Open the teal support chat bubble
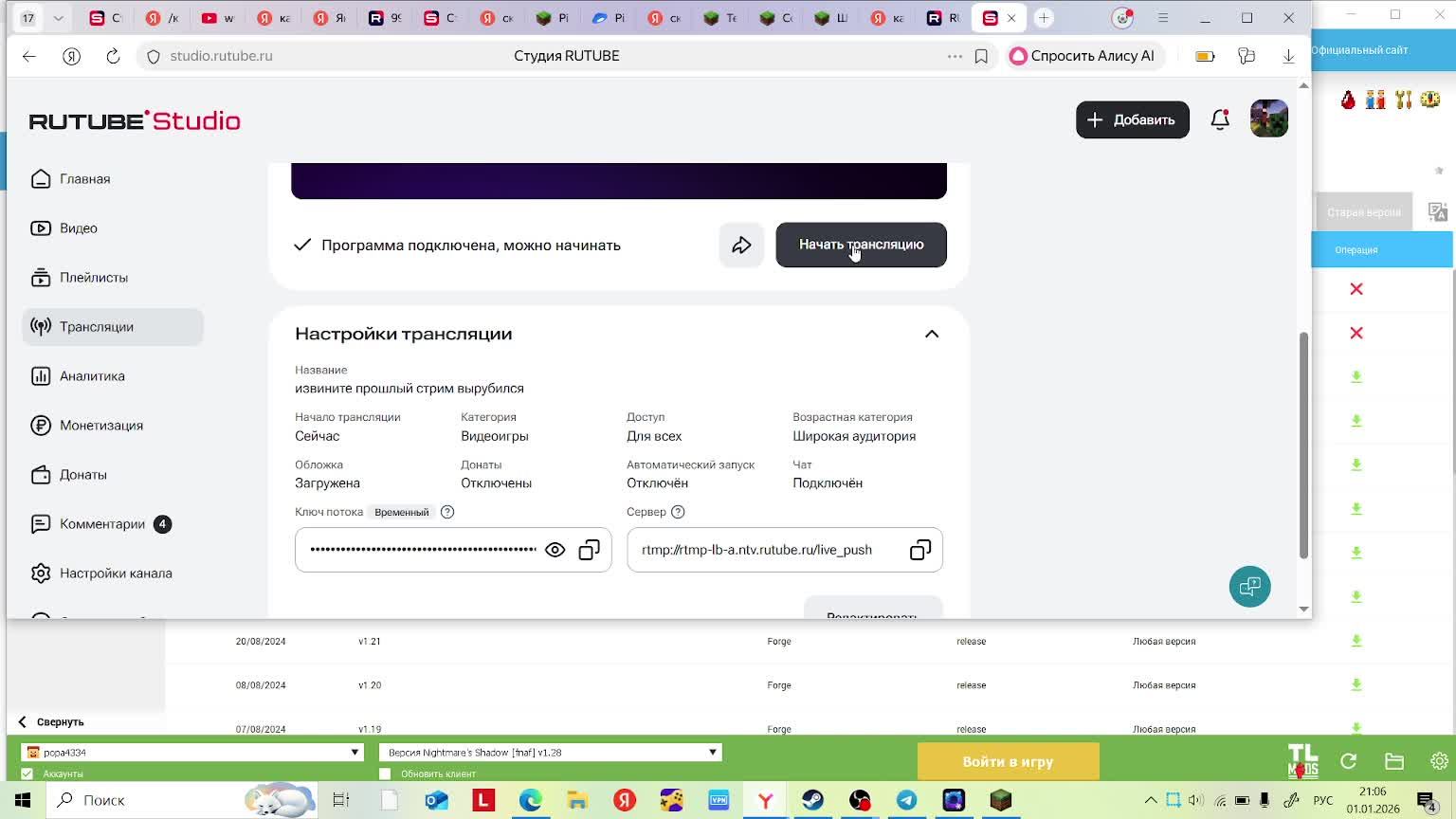1456x819 pixels. point(1249,587)
